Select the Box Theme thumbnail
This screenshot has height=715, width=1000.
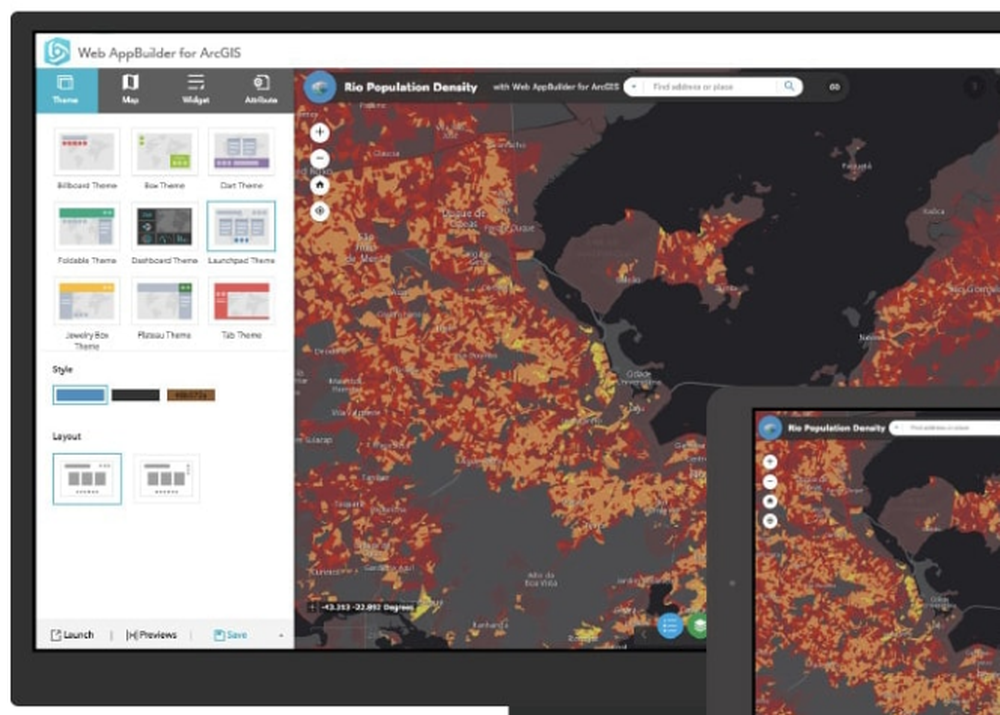(165, 152)
